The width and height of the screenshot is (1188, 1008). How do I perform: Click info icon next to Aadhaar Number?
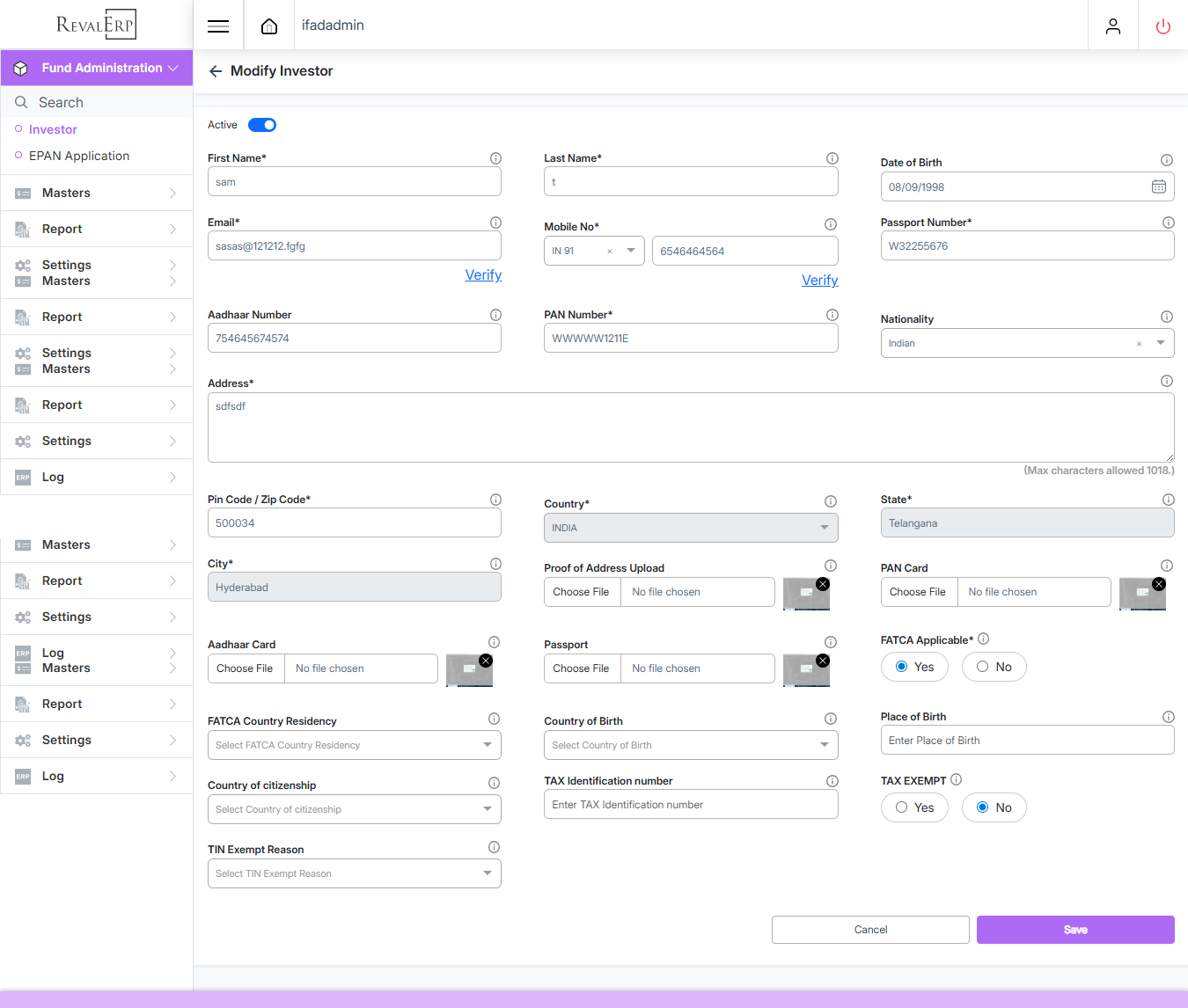[495, 315]
